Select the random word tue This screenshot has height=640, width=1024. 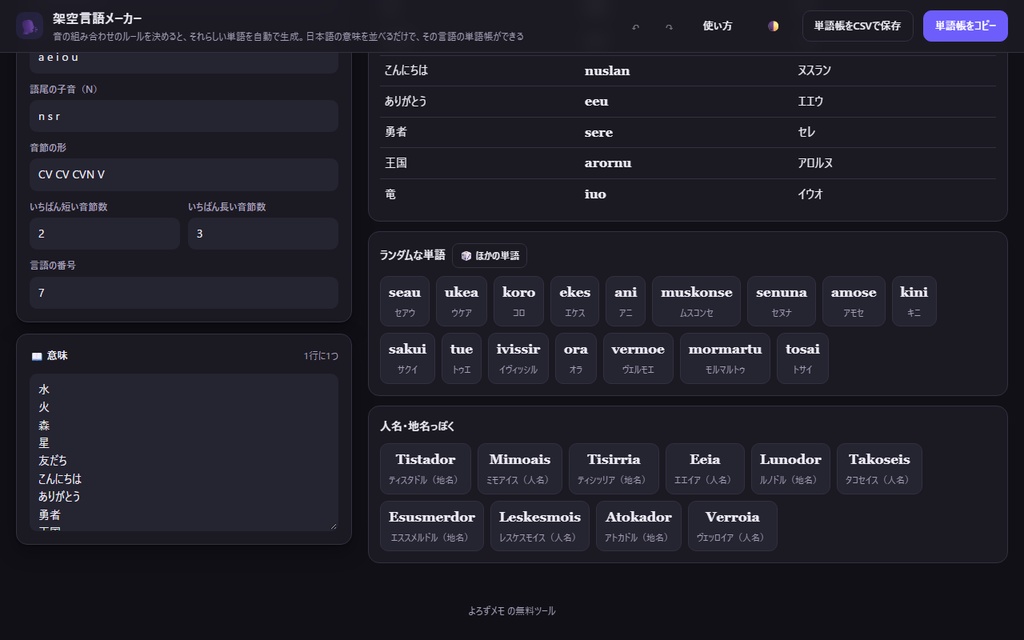462,358
